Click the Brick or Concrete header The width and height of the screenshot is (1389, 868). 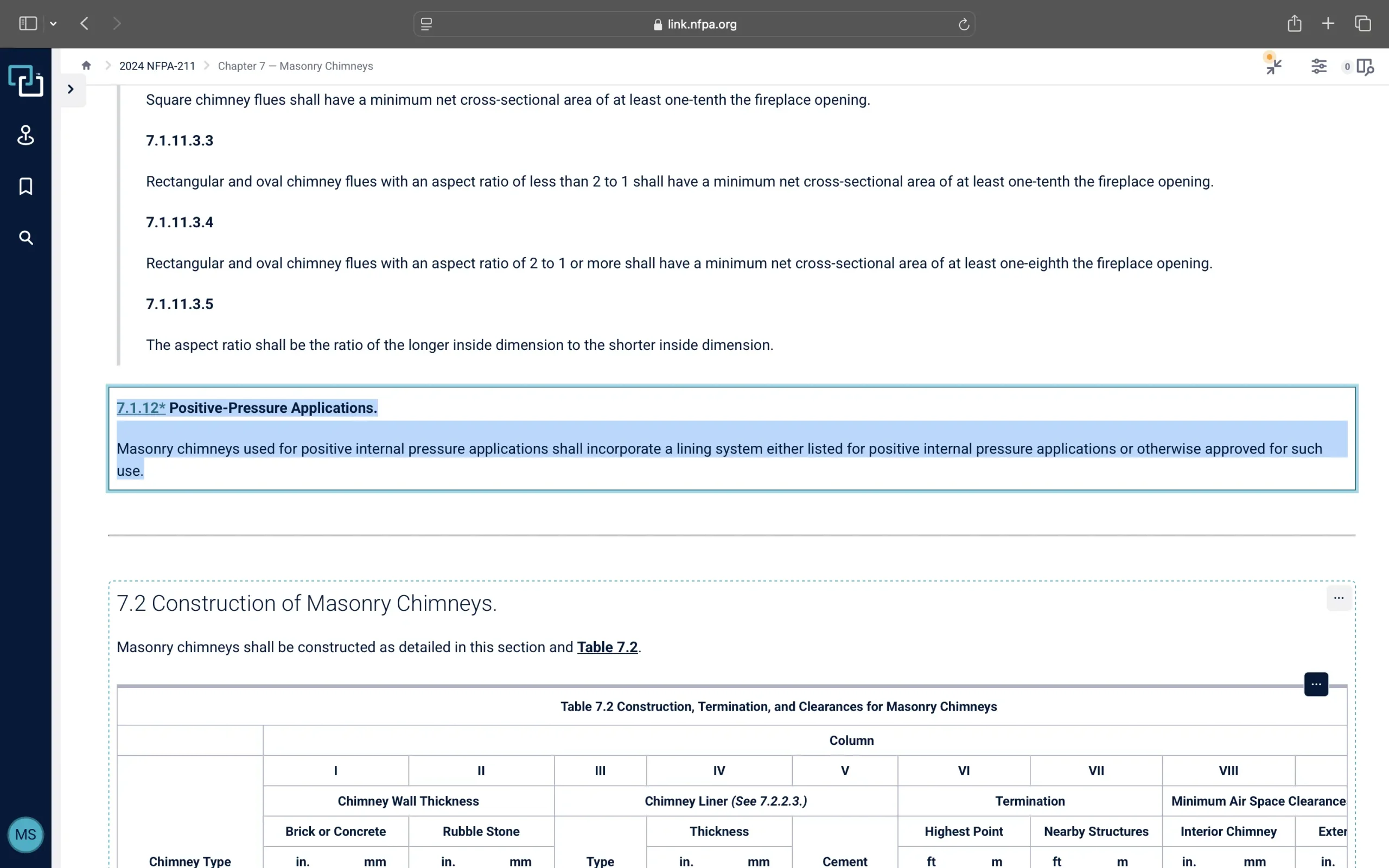335,831
